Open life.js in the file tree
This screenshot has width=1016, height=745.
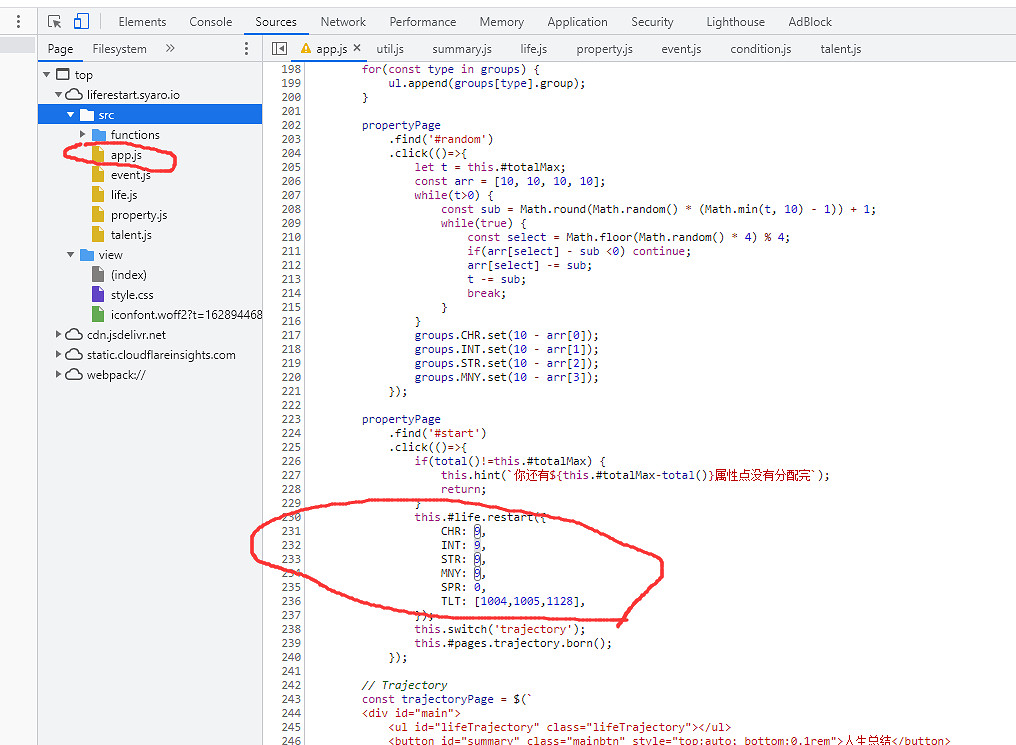pyautogui.click(x=124, y=195)
